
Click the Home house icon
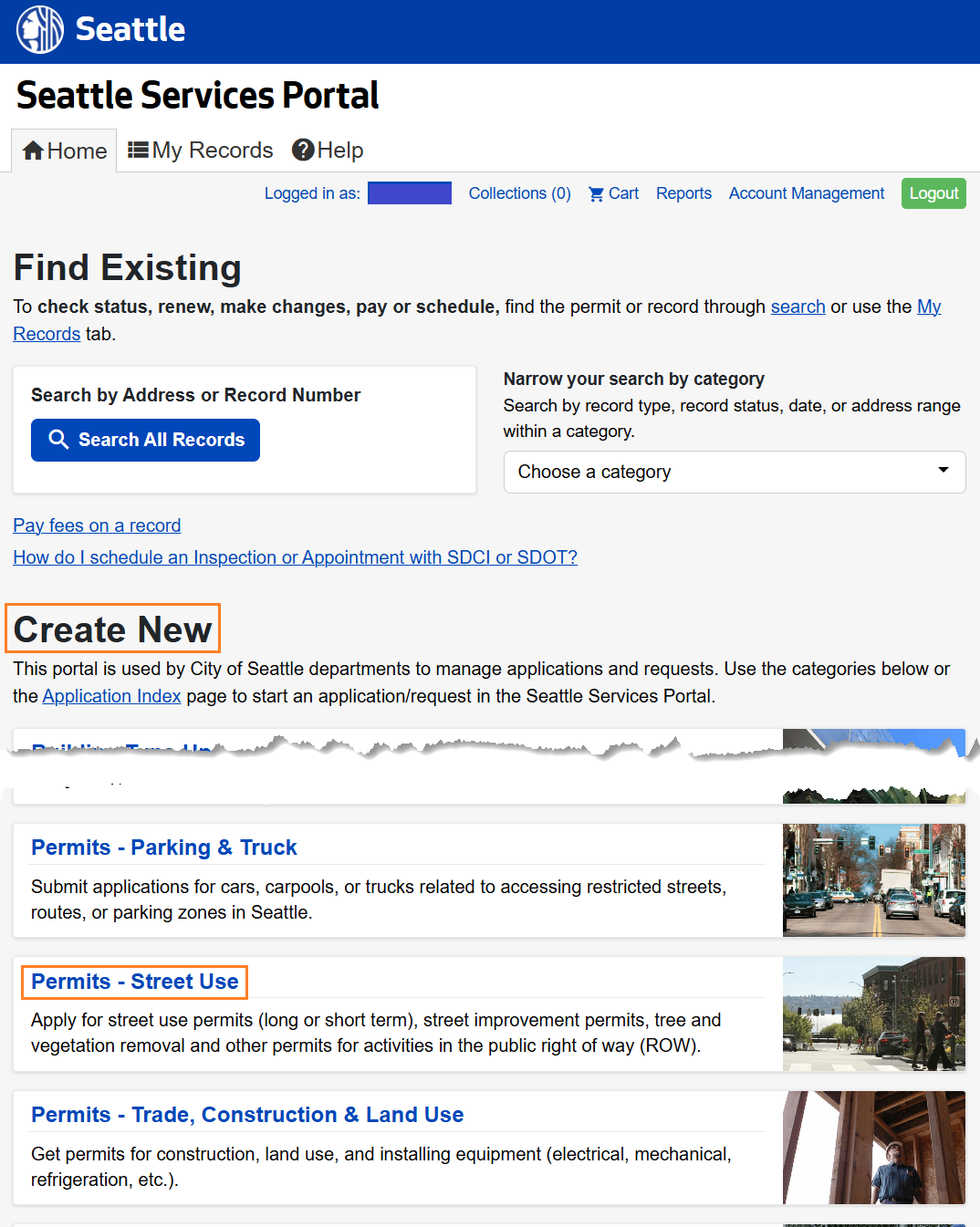34,151
